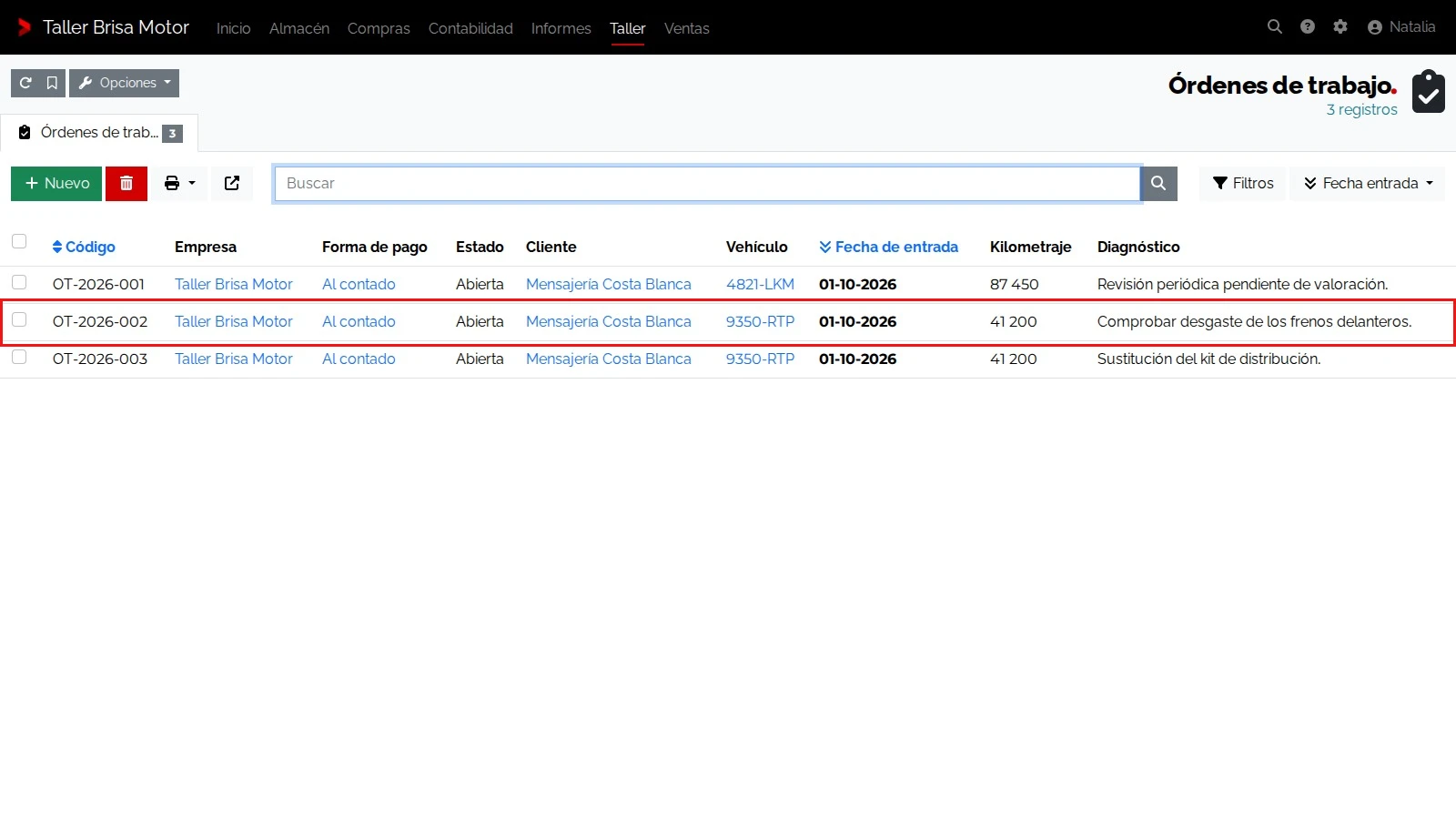Image resolution: width=1456 pixels, height=819 pixels.
Task: Check the box for OT-2026-002
Action: [19, 319]
